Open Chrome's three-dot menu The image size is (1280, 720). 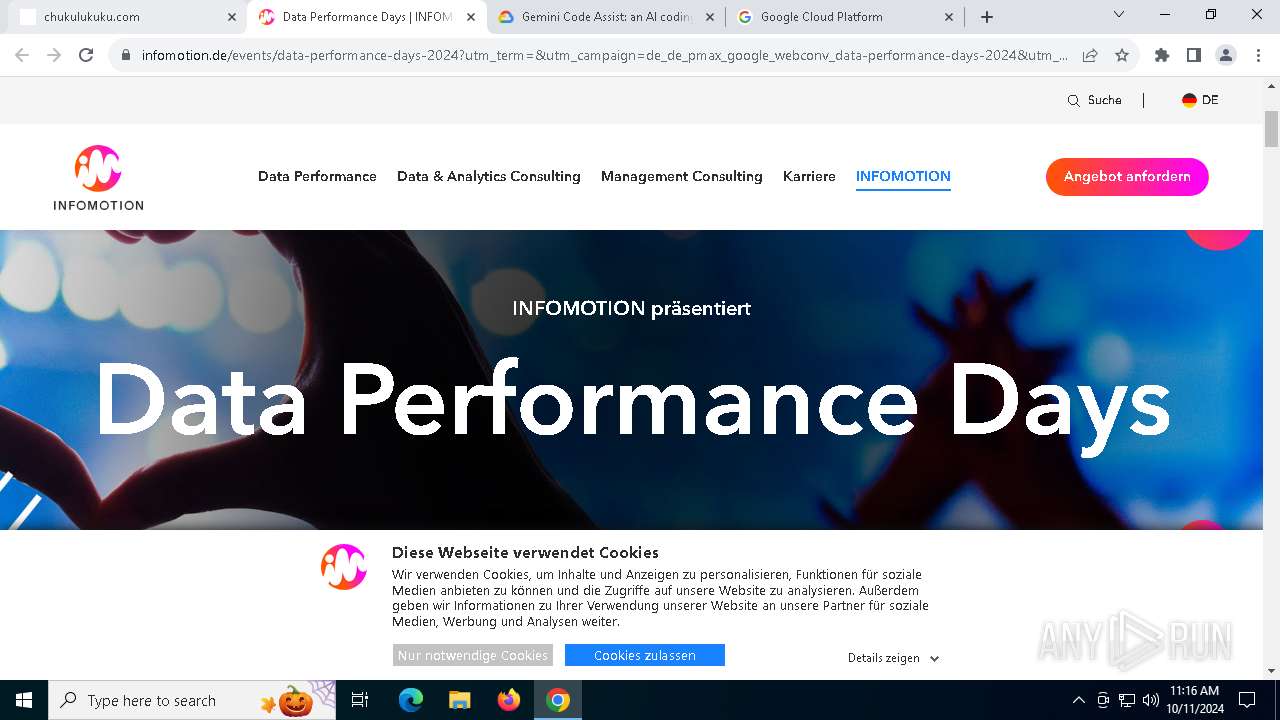click(x=1258, y=55)
